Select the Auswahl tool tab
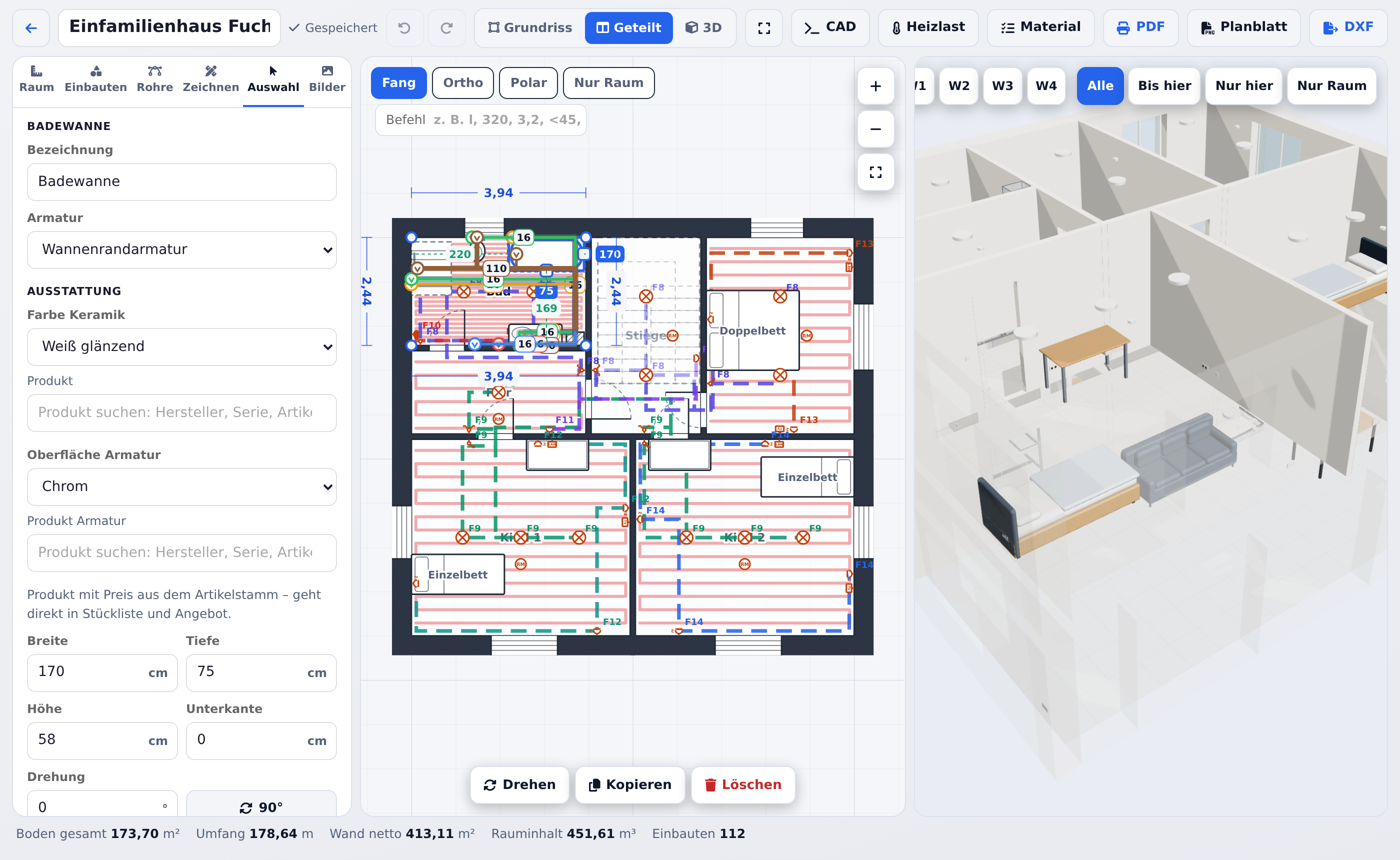1400x860 pixels. click(273, 79)
